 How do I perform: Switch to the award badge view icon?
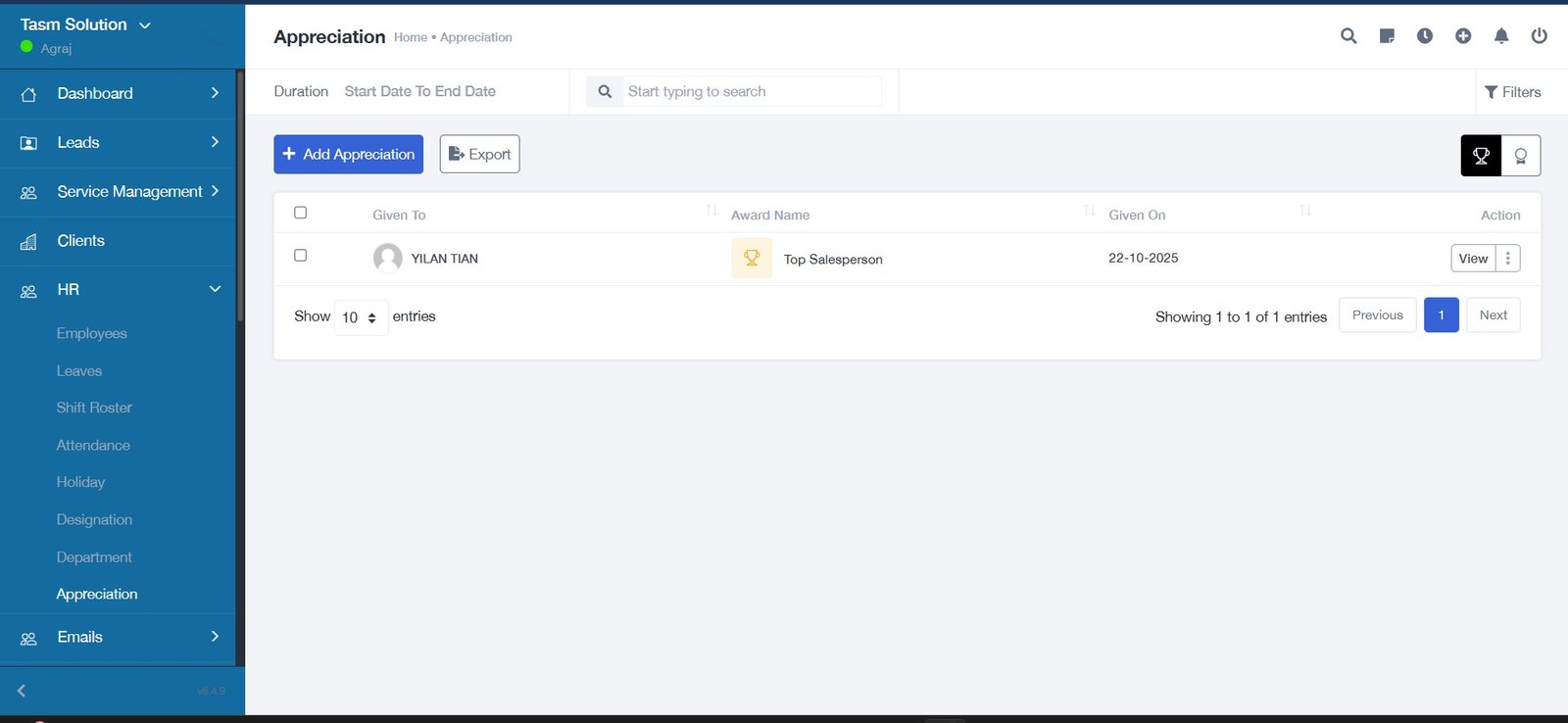(1521, 156)
